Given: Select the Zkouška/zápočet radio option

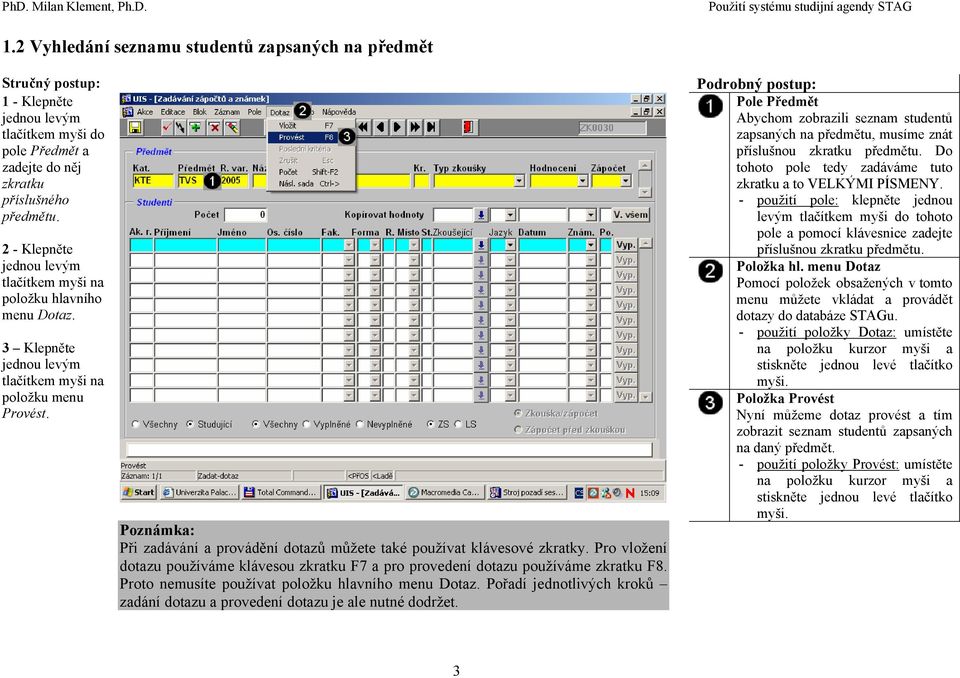Looking at the screenshot, I should point(518,413).
